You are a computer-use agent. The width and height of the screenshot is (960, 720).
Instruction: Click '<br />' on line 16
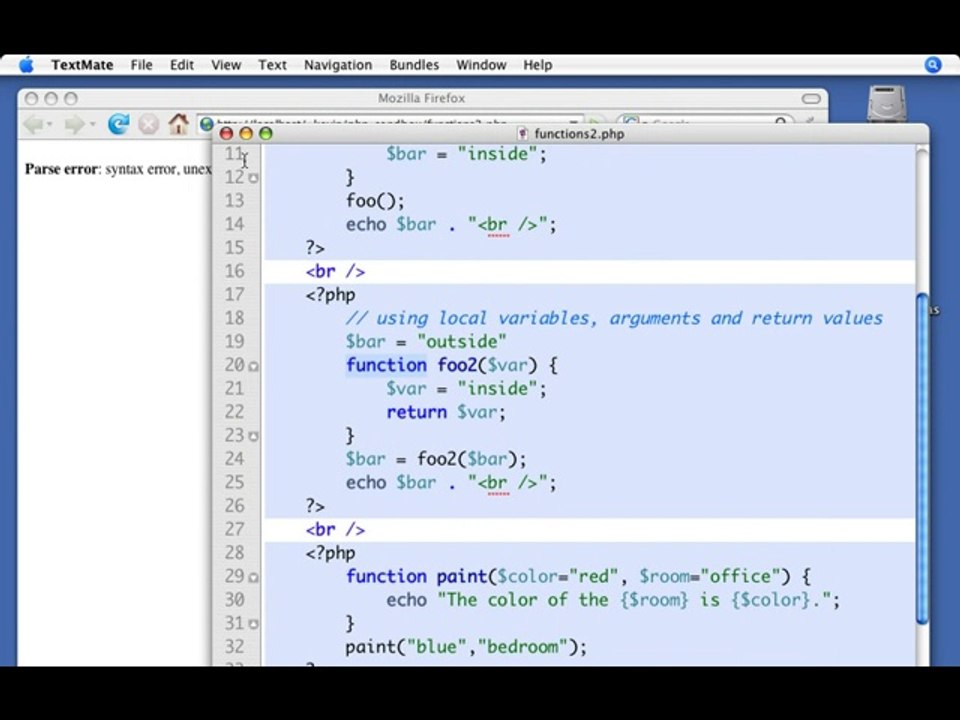pos(336,271)
